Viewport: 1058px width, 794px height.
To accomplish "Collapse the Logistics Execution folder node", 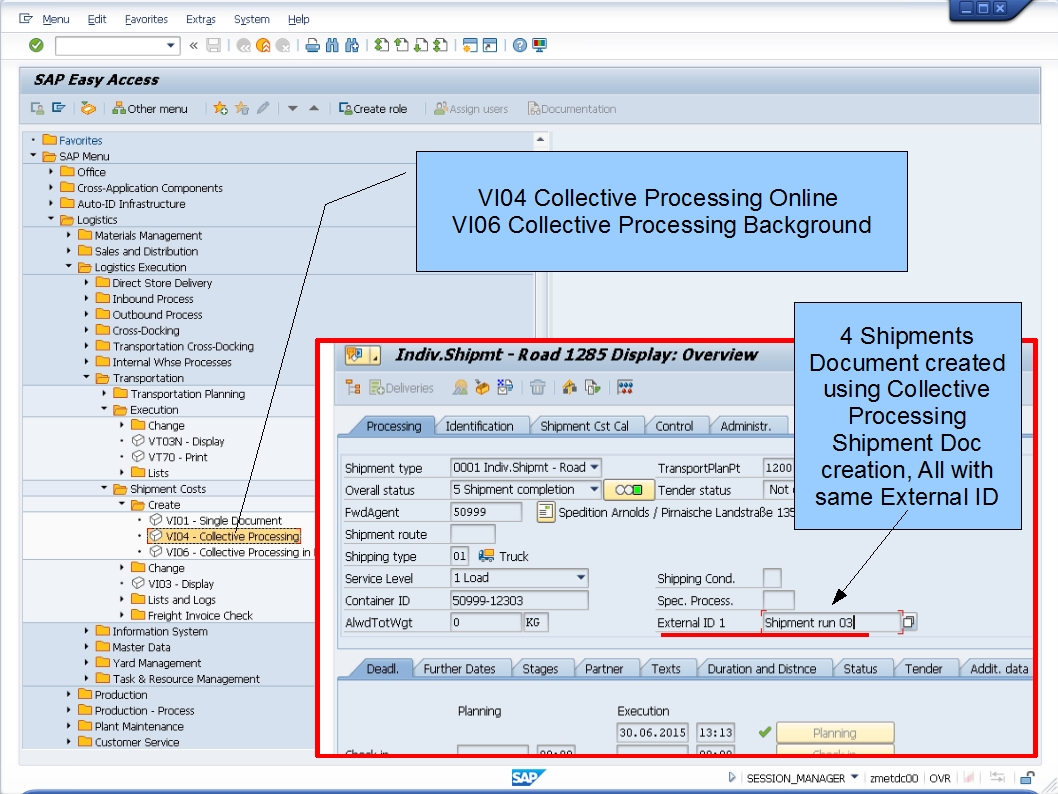I will tap(68, 266).
